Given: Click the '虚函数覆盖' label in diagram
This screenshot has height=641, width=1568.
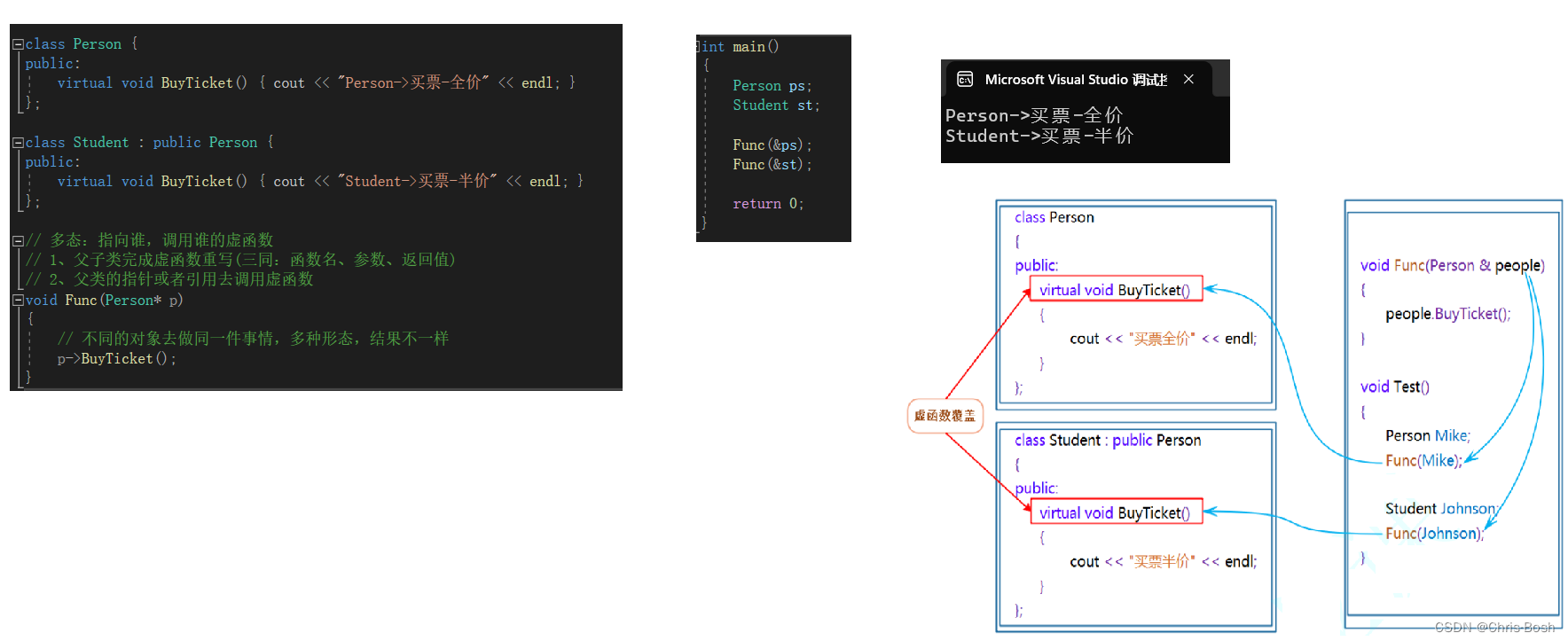Looking at the screenshot, I should [x=945, y=416].
